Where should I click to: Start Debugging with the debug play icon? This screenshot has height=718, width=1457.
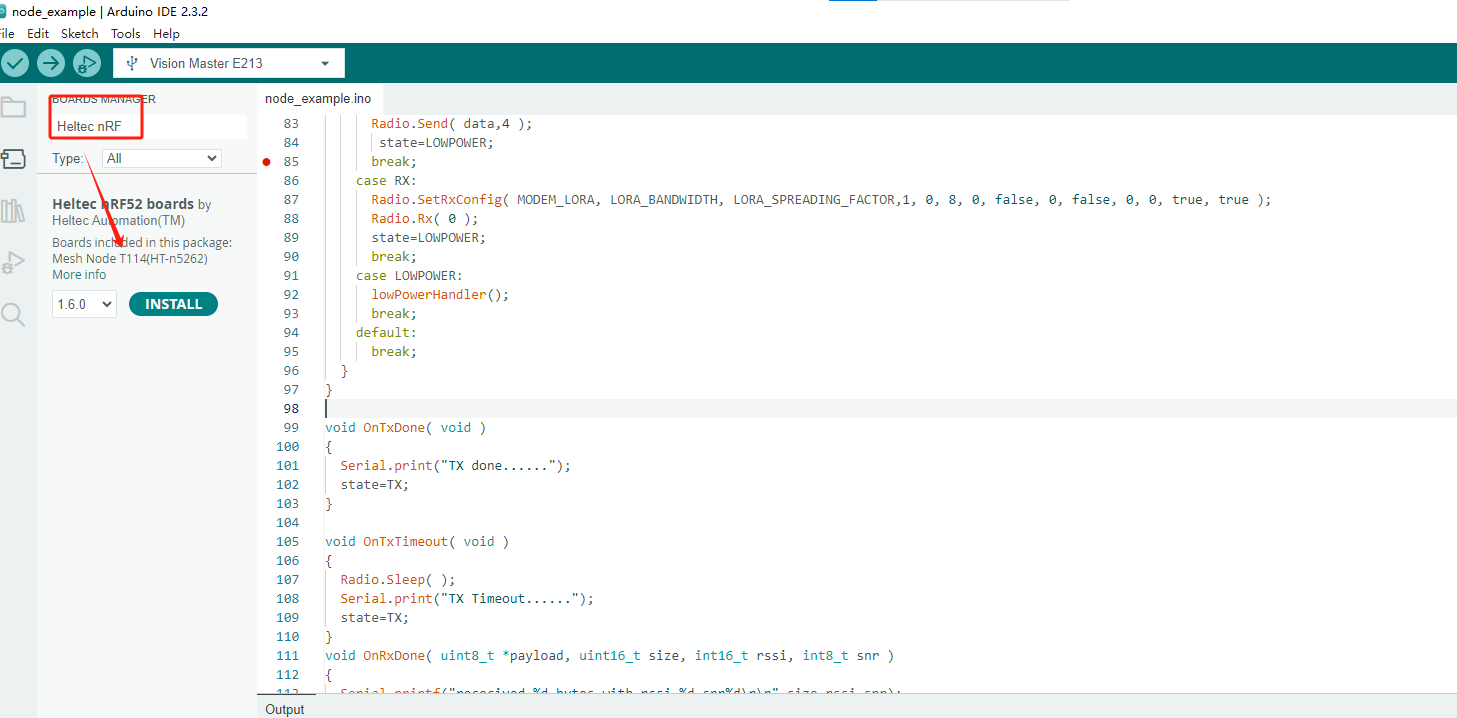coord(87,63)
